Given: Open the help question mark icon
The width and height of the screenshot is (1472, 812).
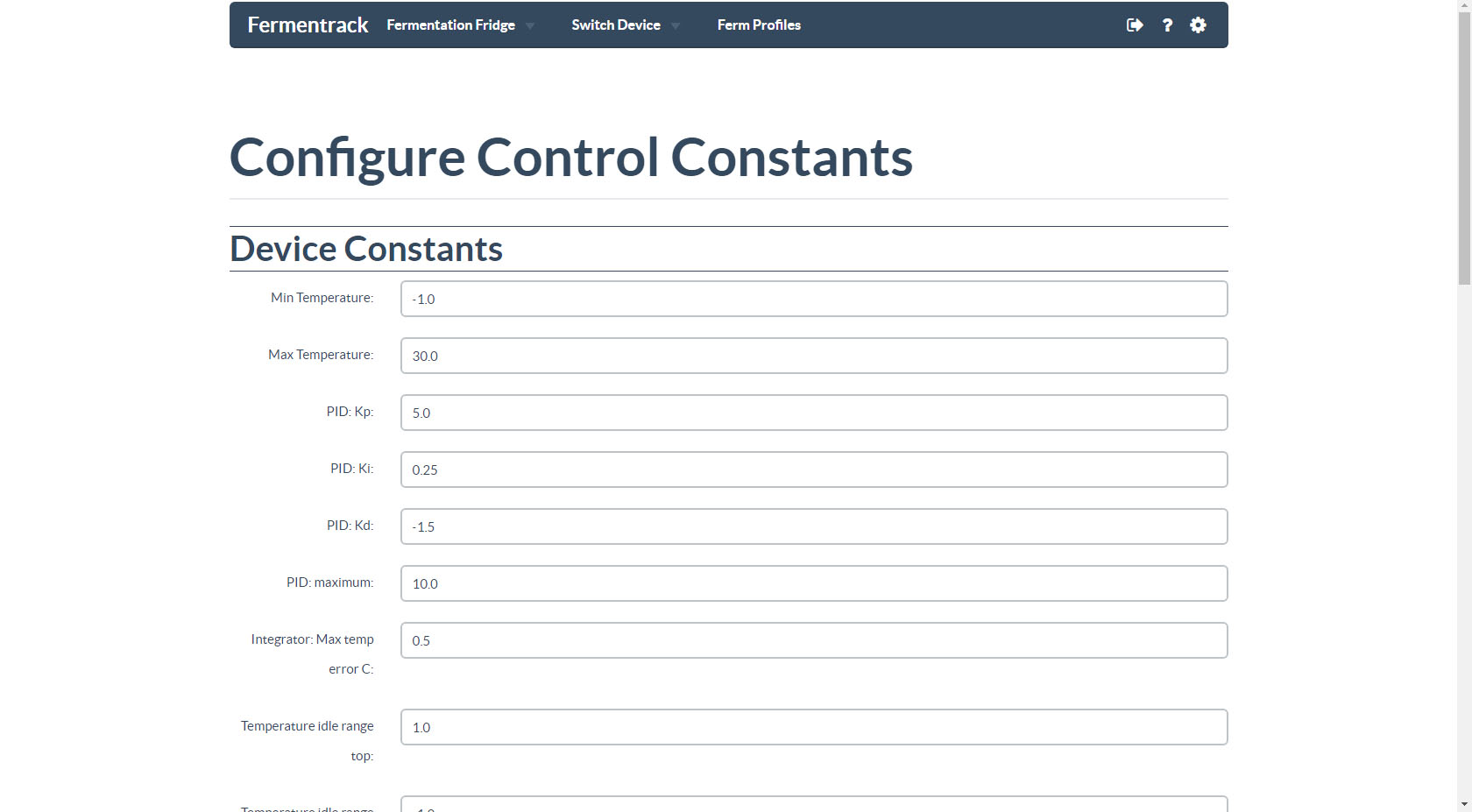Looking at the screenshot, I should tap(1167, 25).
